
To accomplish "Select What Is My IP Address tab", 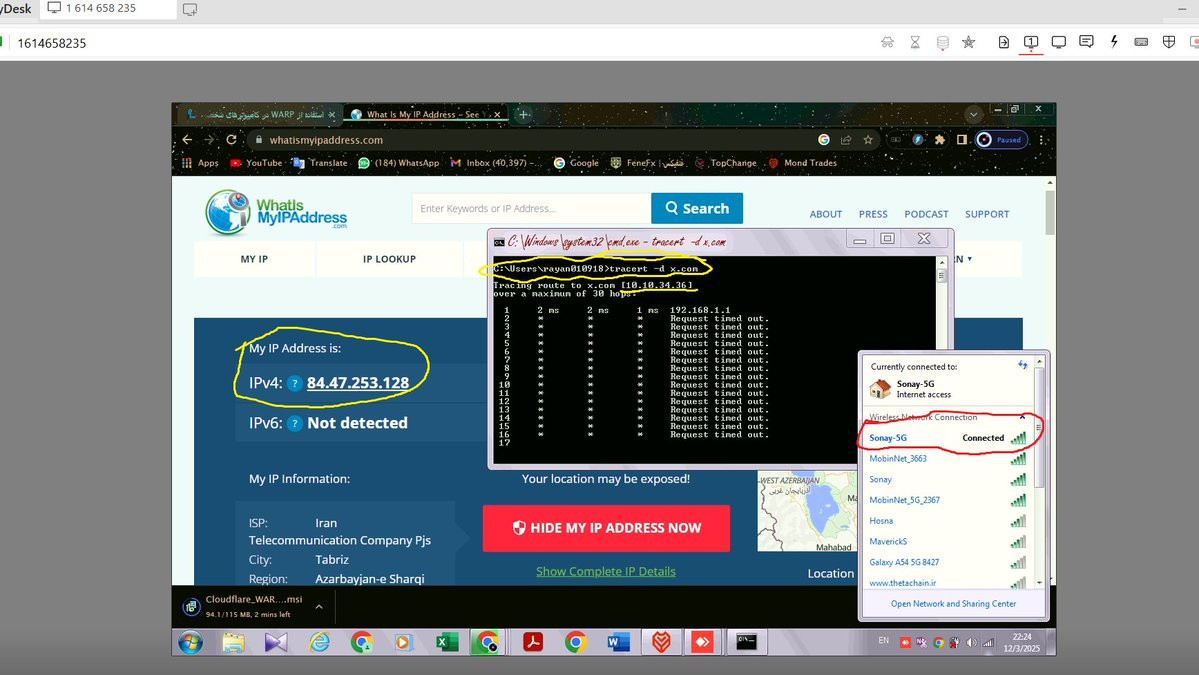I will pos(425,115).
